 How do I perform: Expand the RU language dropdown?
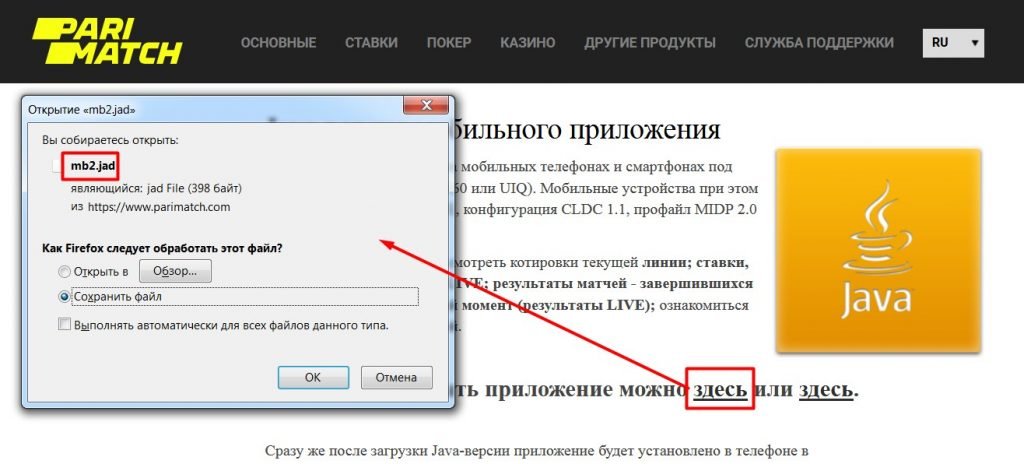(953, 43)
